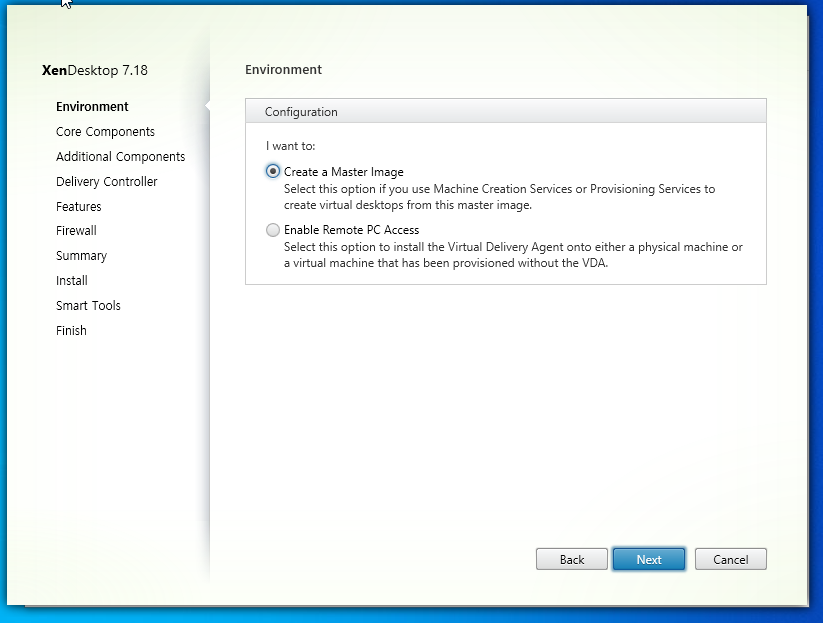
Task: Click the Environment page heading
Action: pos(283,70)
